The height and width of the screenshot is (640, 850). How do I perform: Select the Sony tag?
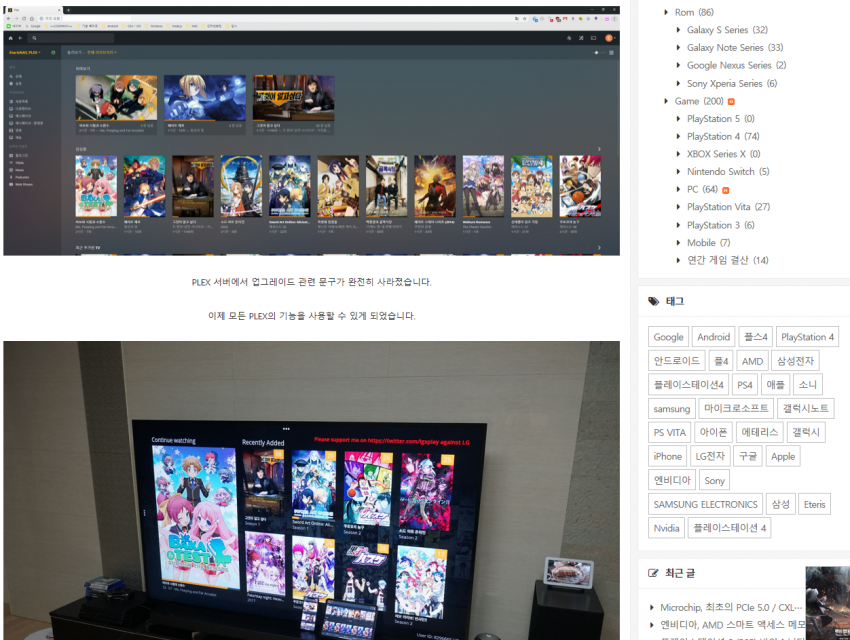714,480
